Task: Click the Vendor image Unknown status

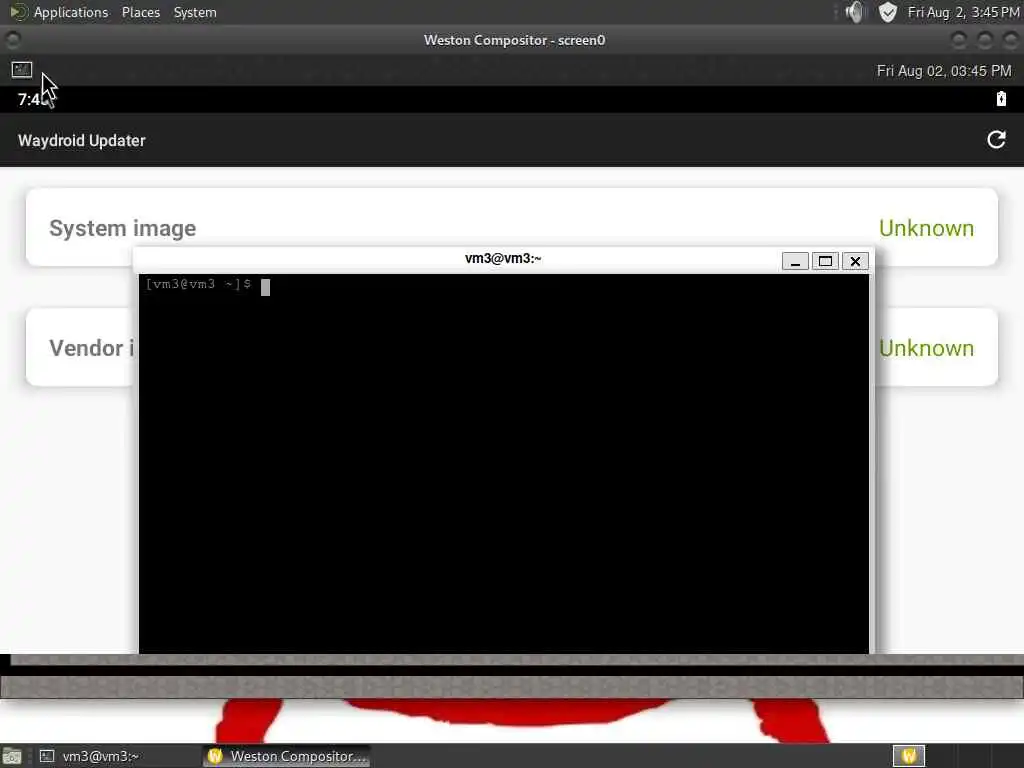Action: (x=926, y=348)
